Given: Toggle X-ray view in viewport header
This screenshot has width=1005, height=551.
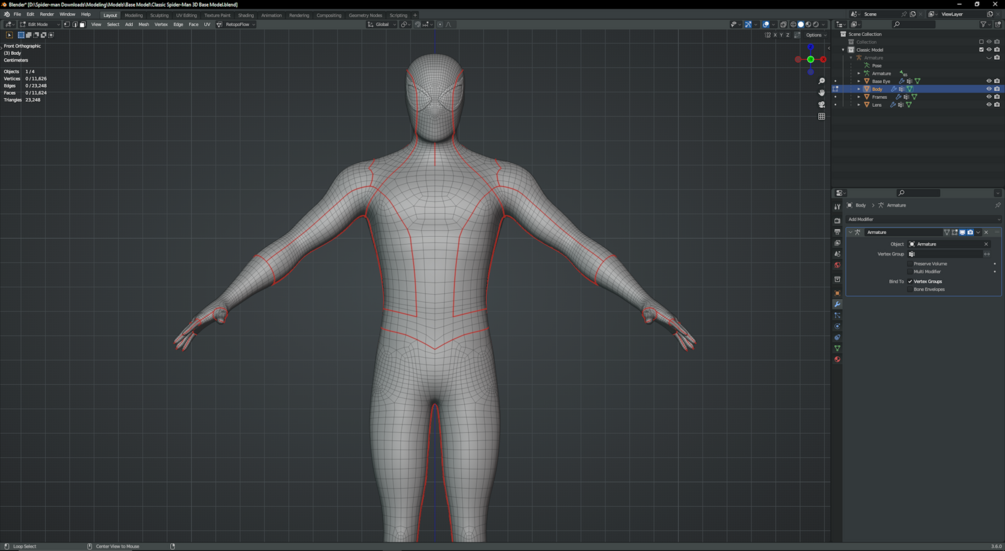Looking at the screenshot, I should [x=783, y=24].
